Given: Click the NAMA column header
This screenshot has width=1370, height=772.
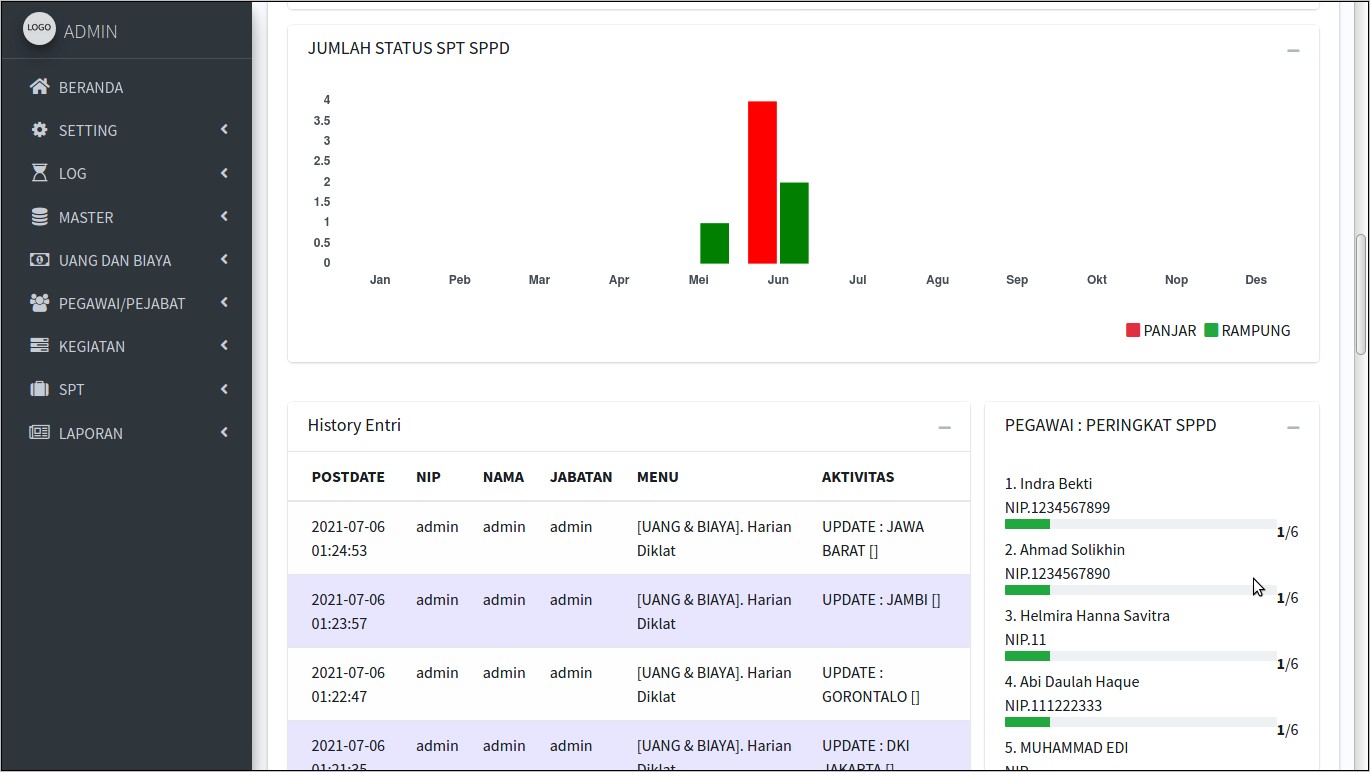Looking at the screenshot, I should tap(503, 477).
